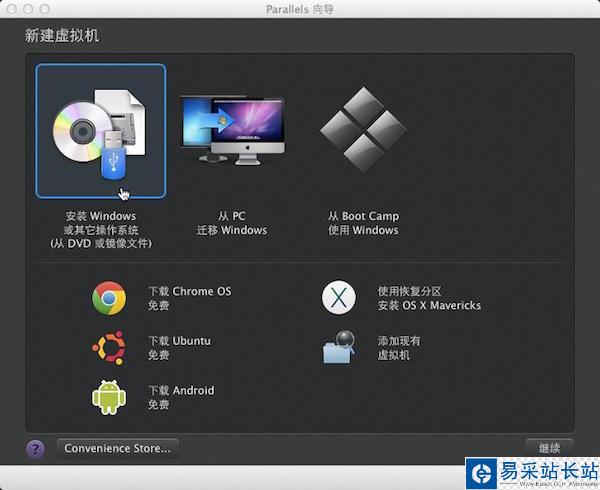Click the add existing virtual machine folder icon

(339, 347)
